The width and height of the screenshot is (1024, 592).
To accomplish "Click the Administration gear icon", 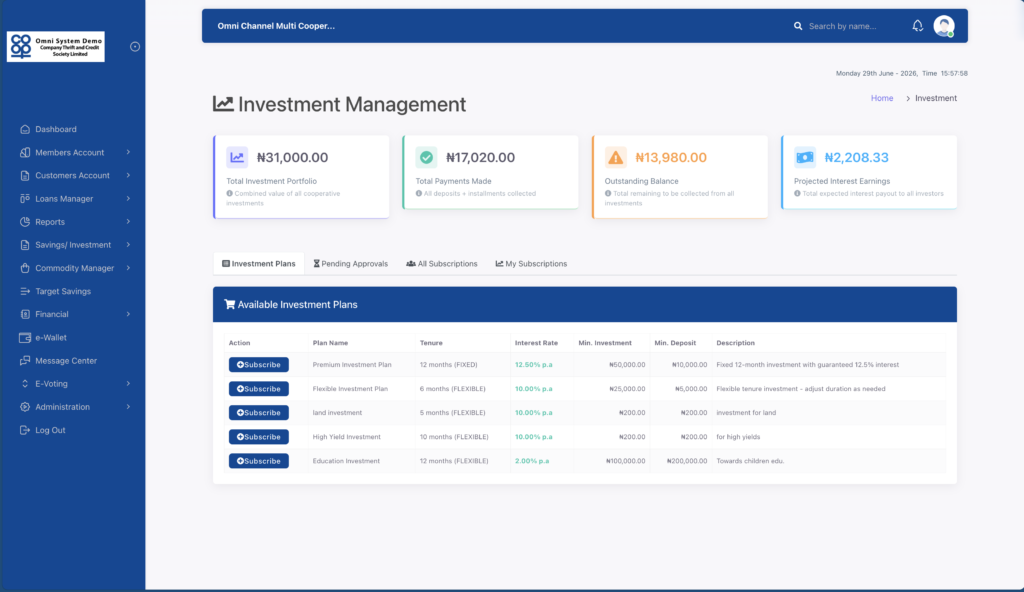I will click(x=25, y=407).
